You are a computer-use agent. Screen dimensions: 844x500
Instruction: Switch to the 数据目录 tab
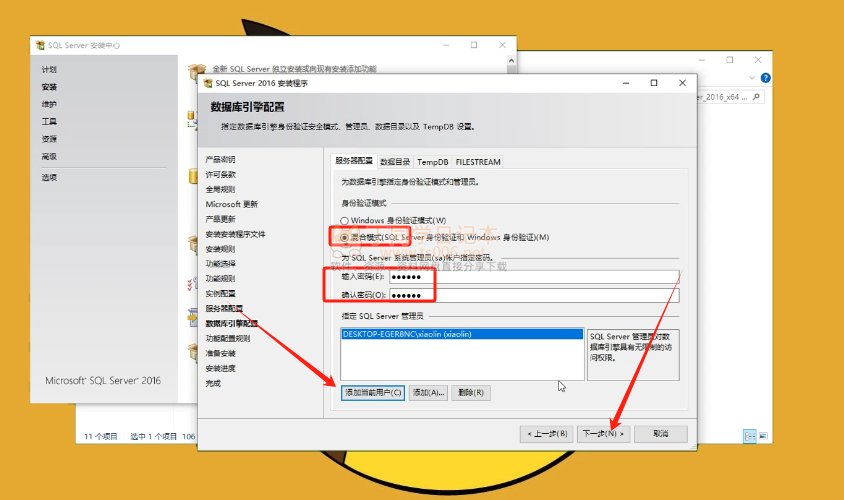(x=395, y=161)
